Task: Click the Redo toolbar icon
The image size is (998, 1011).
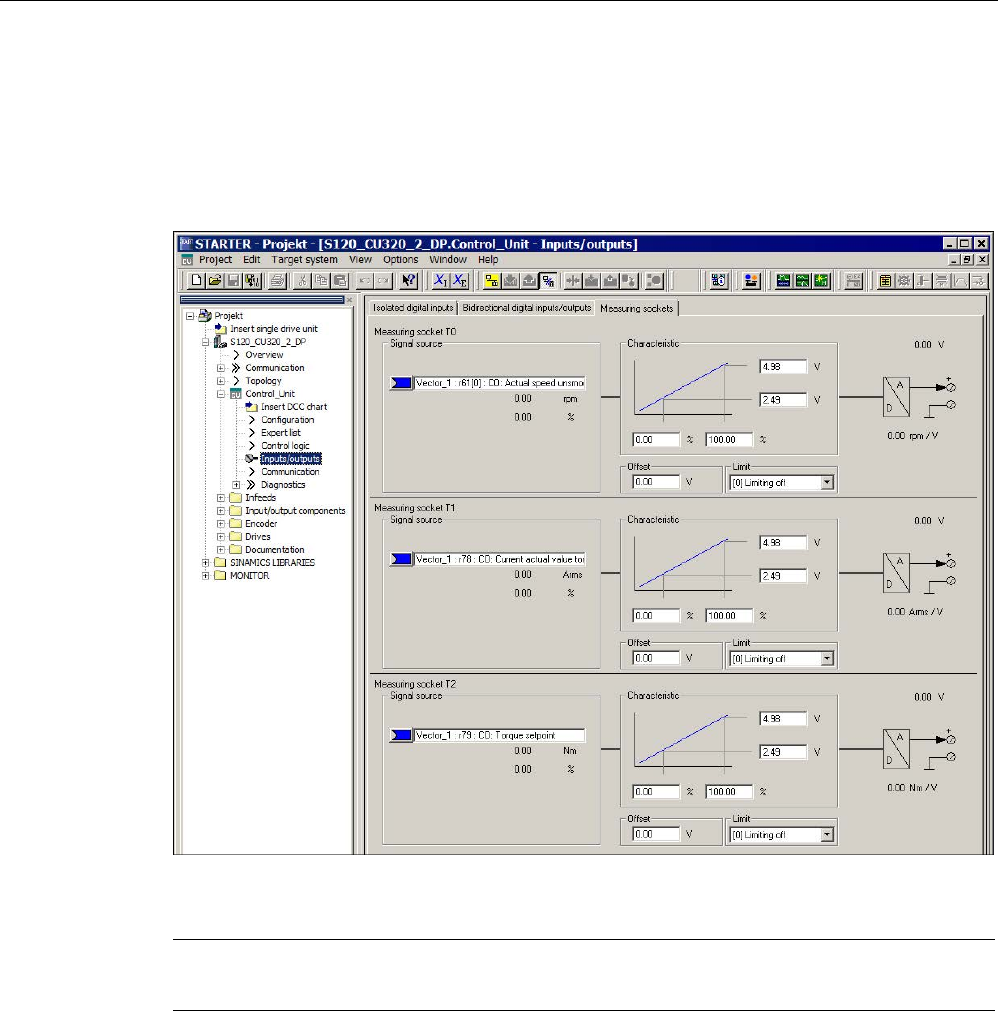Action: (383, 280)
